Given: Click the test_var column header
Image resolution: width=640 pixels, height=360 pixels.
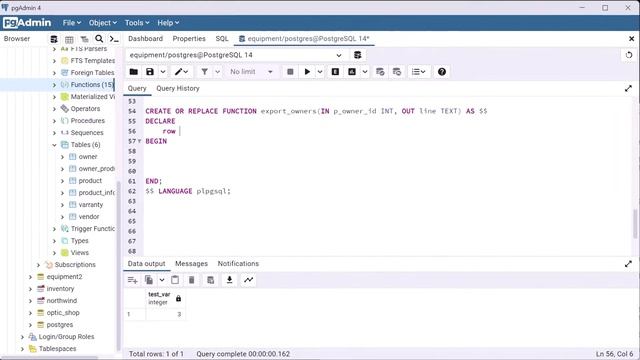Looking at the screenshot, I should [165, 298].
